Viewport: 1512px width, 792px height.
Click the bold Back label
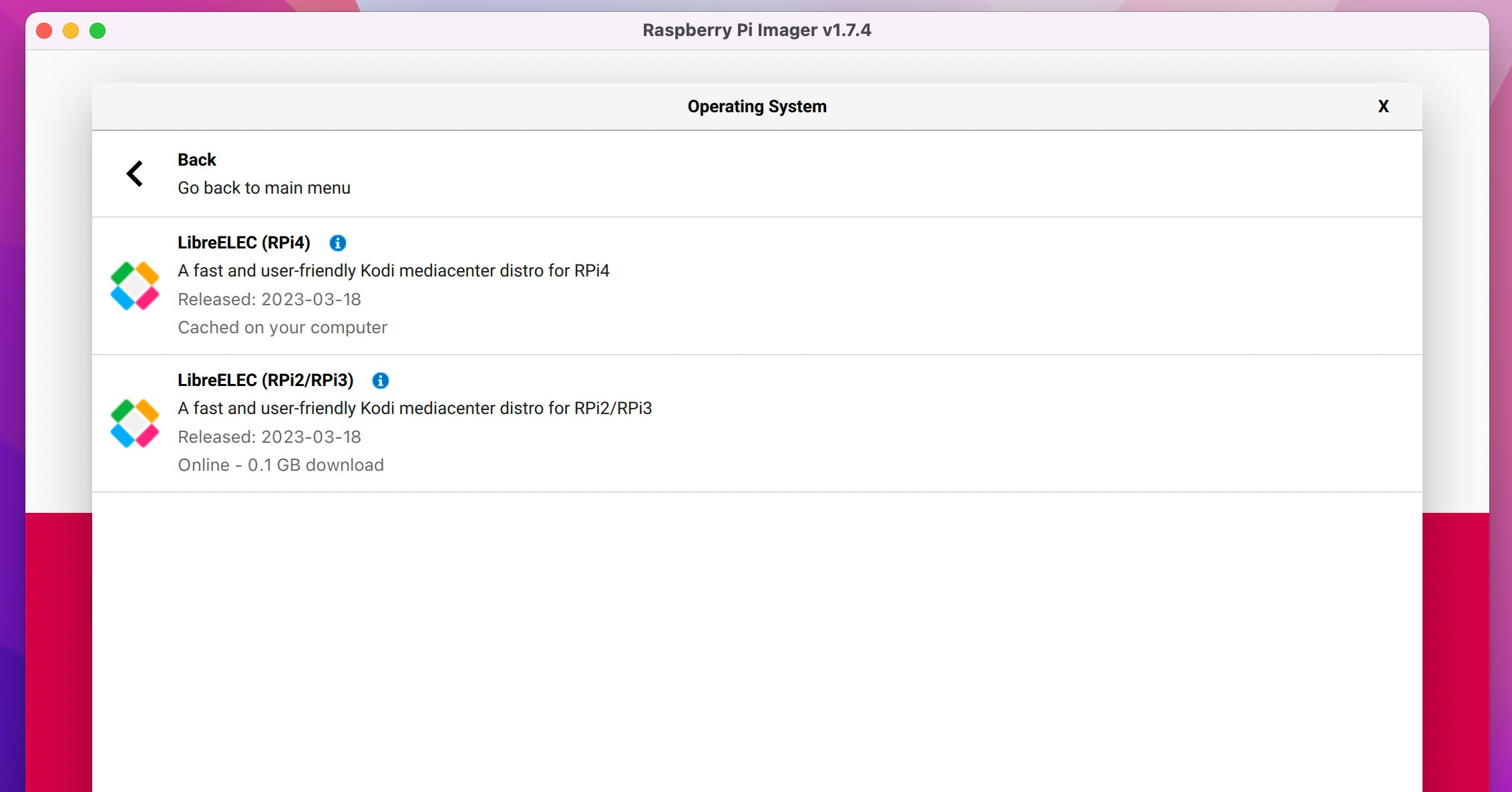tap(196, 160)
